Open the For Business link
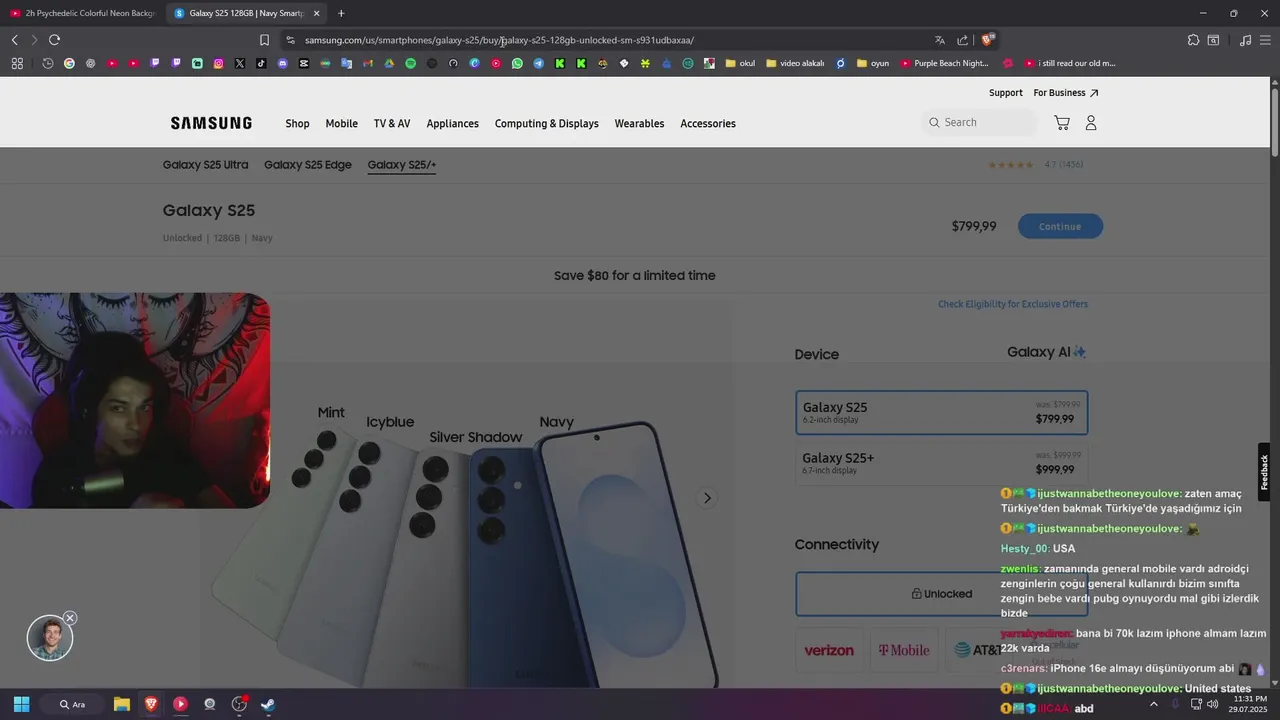Image resolution: width=1280 pixels, height=720 pixels. pos(1066,93)
